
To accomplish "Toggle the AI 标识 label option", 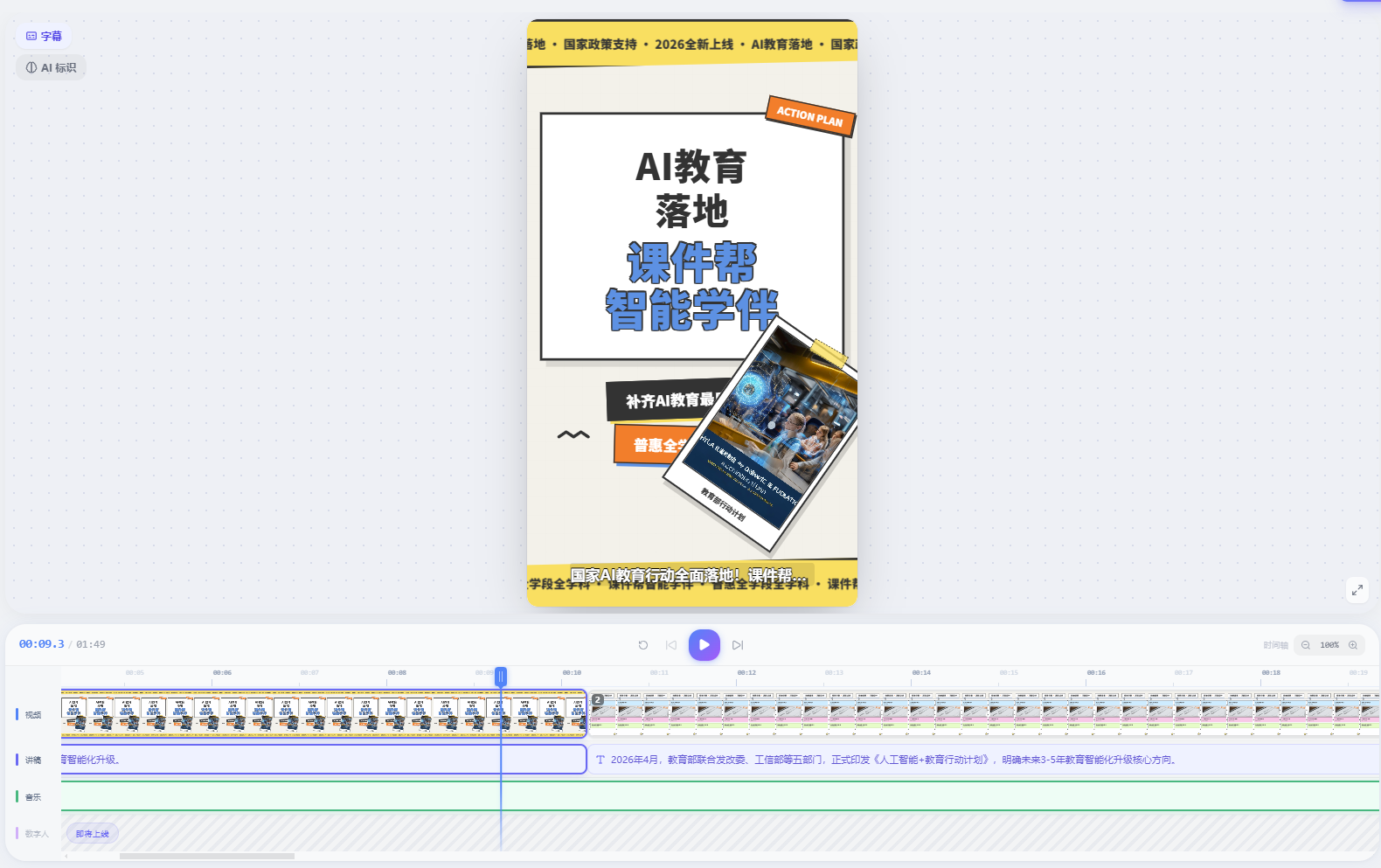I will pyautogui.click(x=51, y=67).
